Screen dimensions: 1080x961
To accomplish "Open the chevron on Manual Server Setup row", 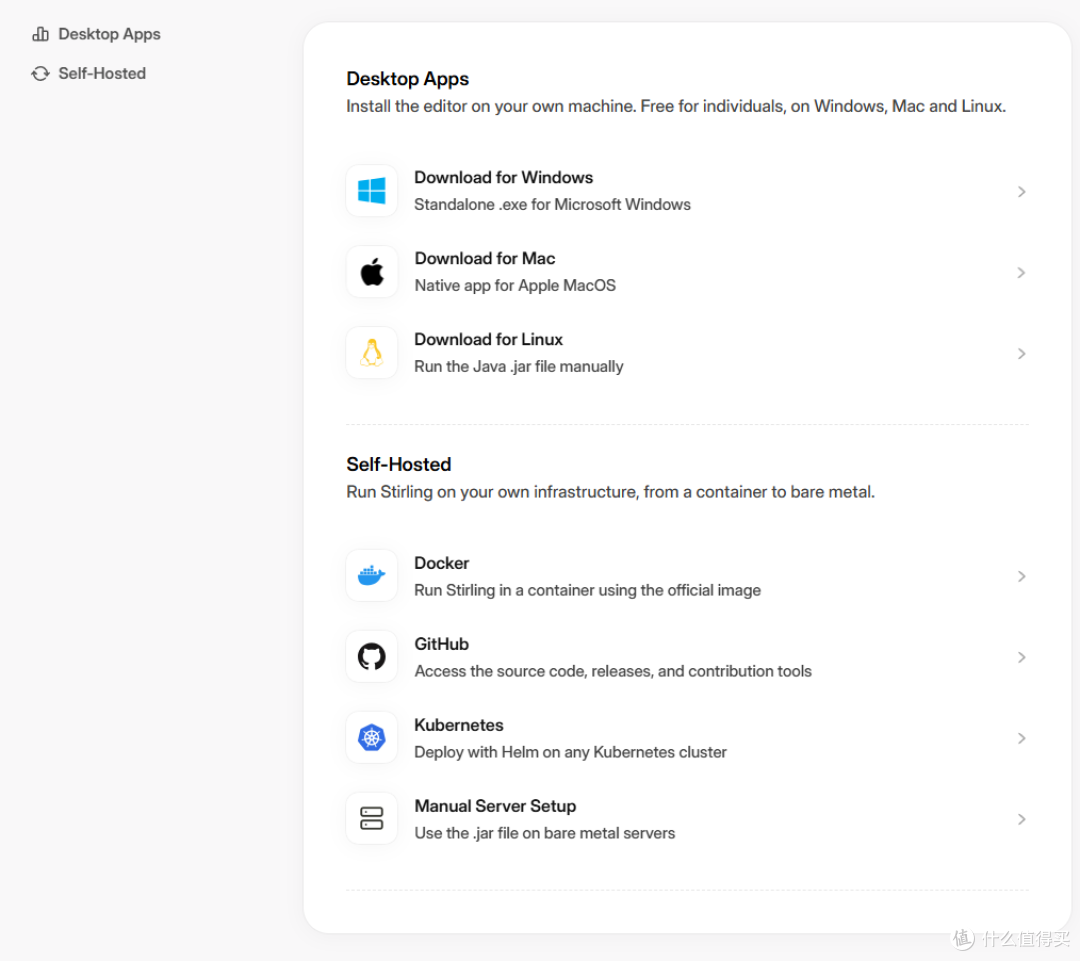I will coord(1021,819).
